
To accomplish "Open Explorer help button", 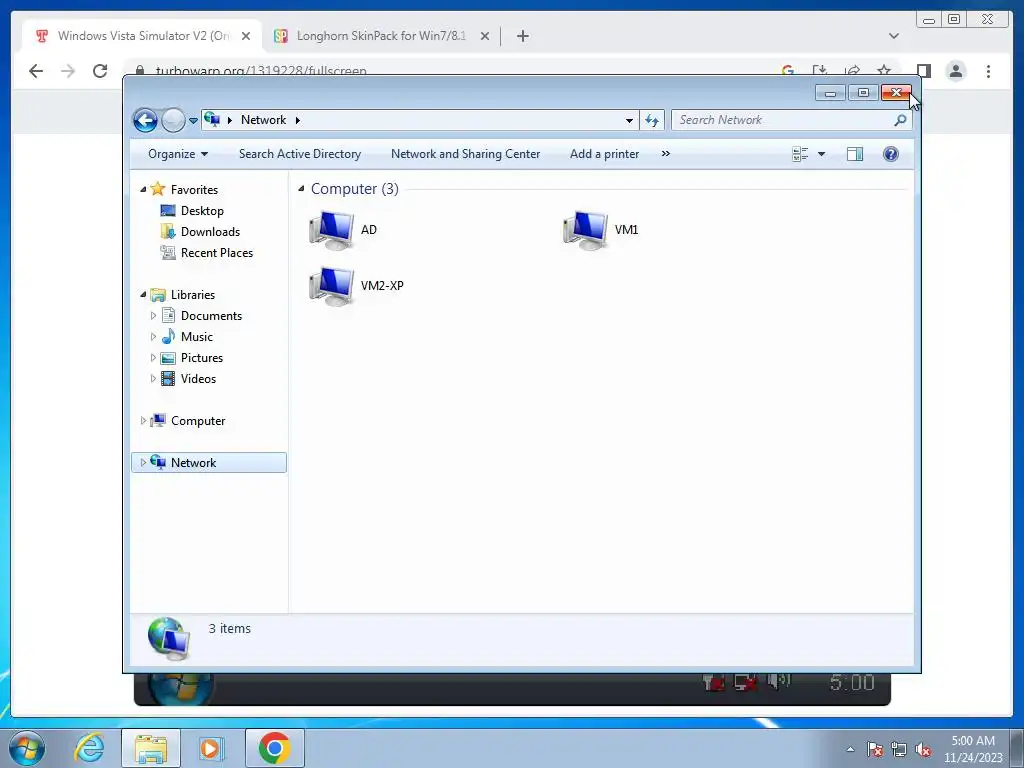I will point(891,154).
